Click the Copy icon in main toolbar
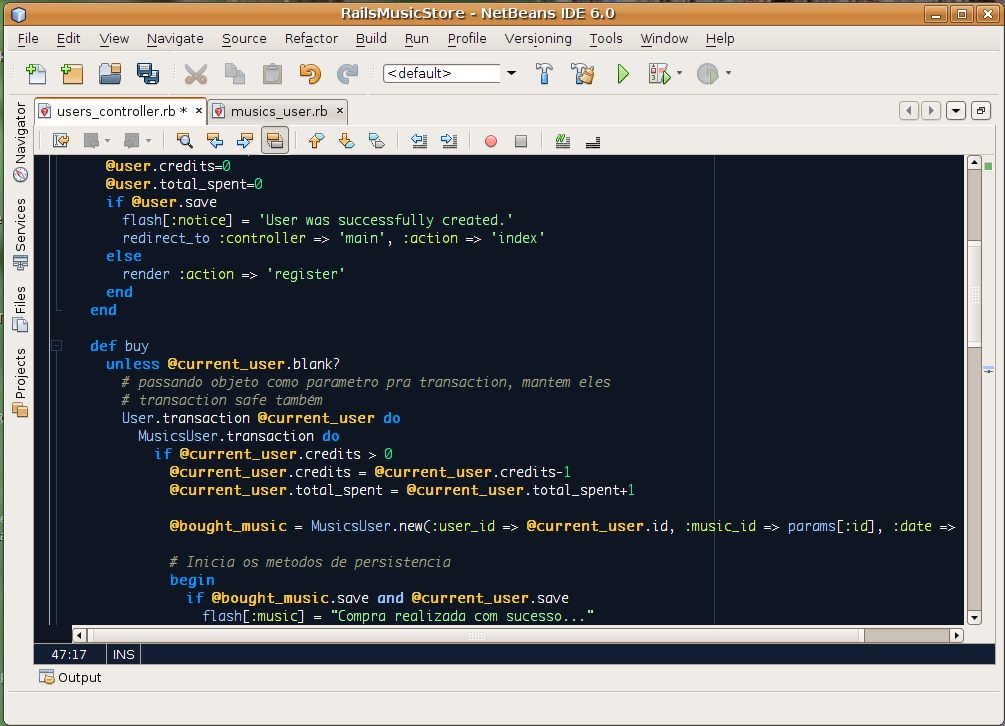The image size is (1005, 726). [235, 74]
